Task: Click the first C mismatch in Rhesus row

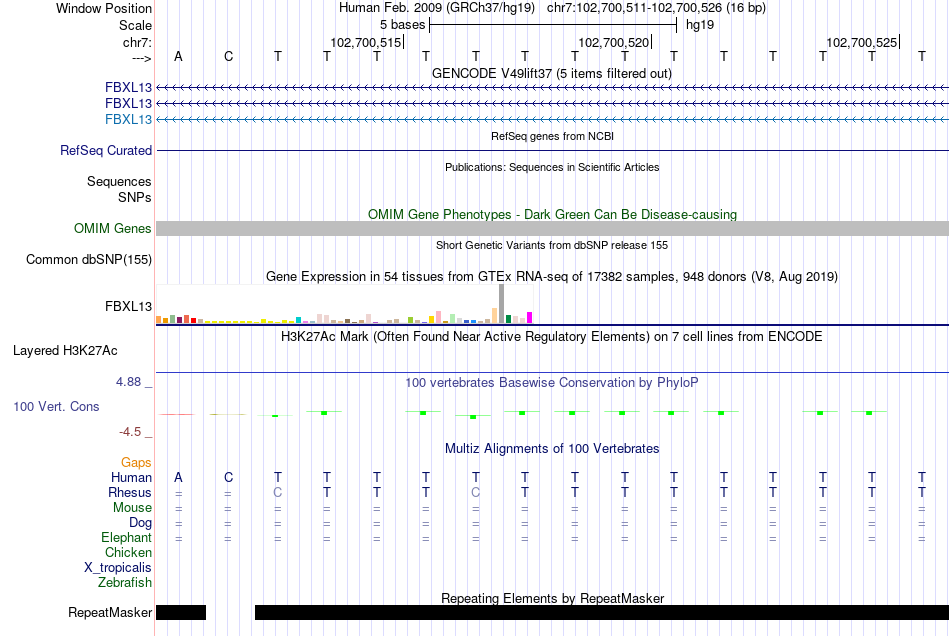Action: coord(277,492)
